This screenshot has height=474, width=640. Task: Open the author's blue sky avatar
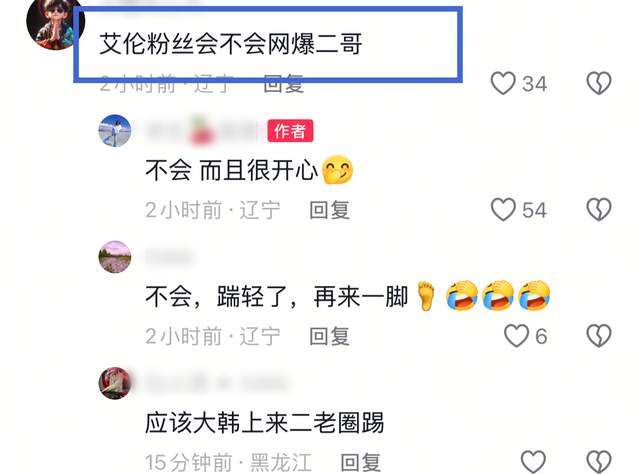tap(115, 131)
